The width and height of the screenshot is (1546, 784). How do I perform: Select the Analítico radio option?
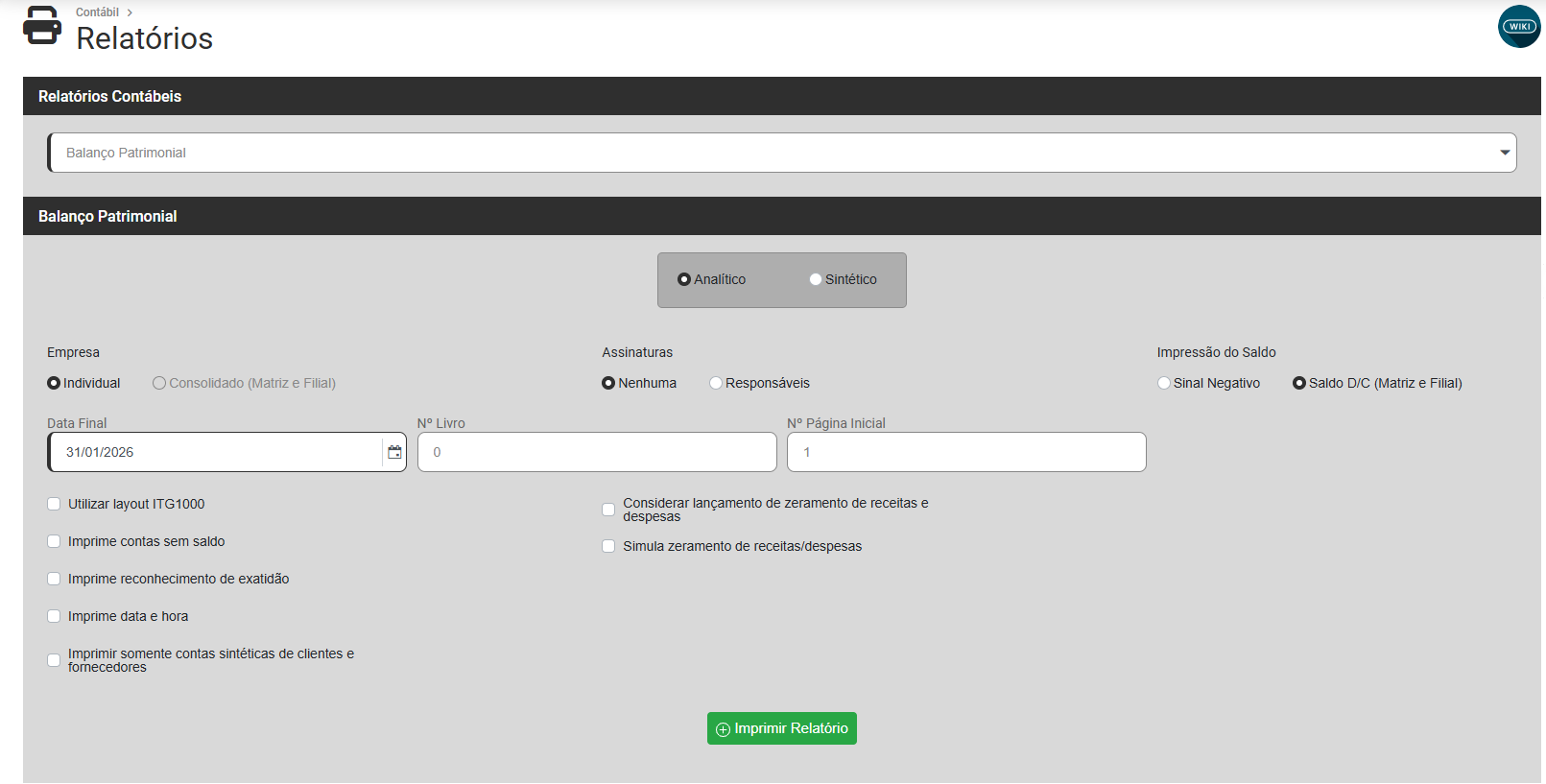tap(684, 279)
